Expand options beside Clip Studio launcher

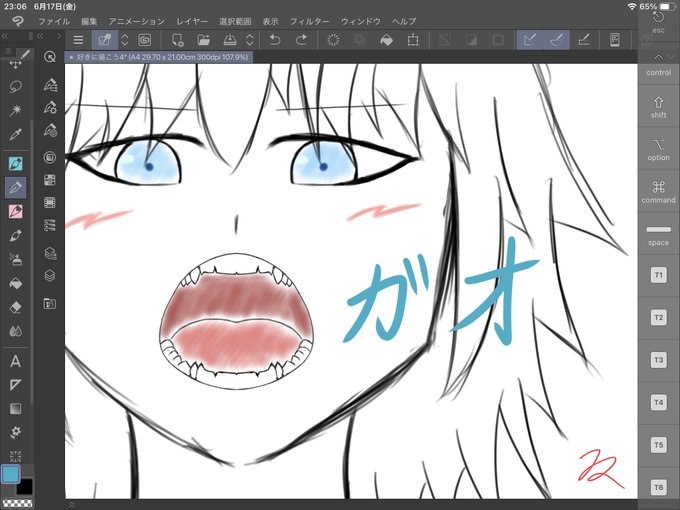pos(124,40)
